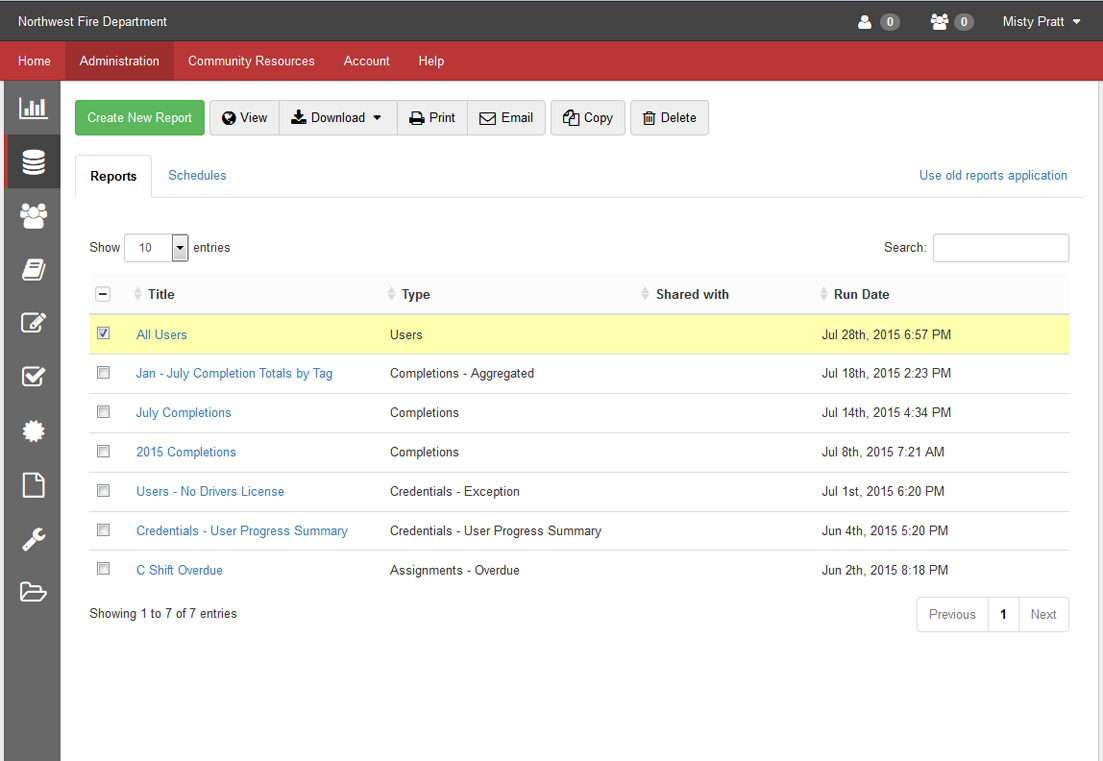Delete the selected report
The image size is (1103, 761).
coord(669,117)
